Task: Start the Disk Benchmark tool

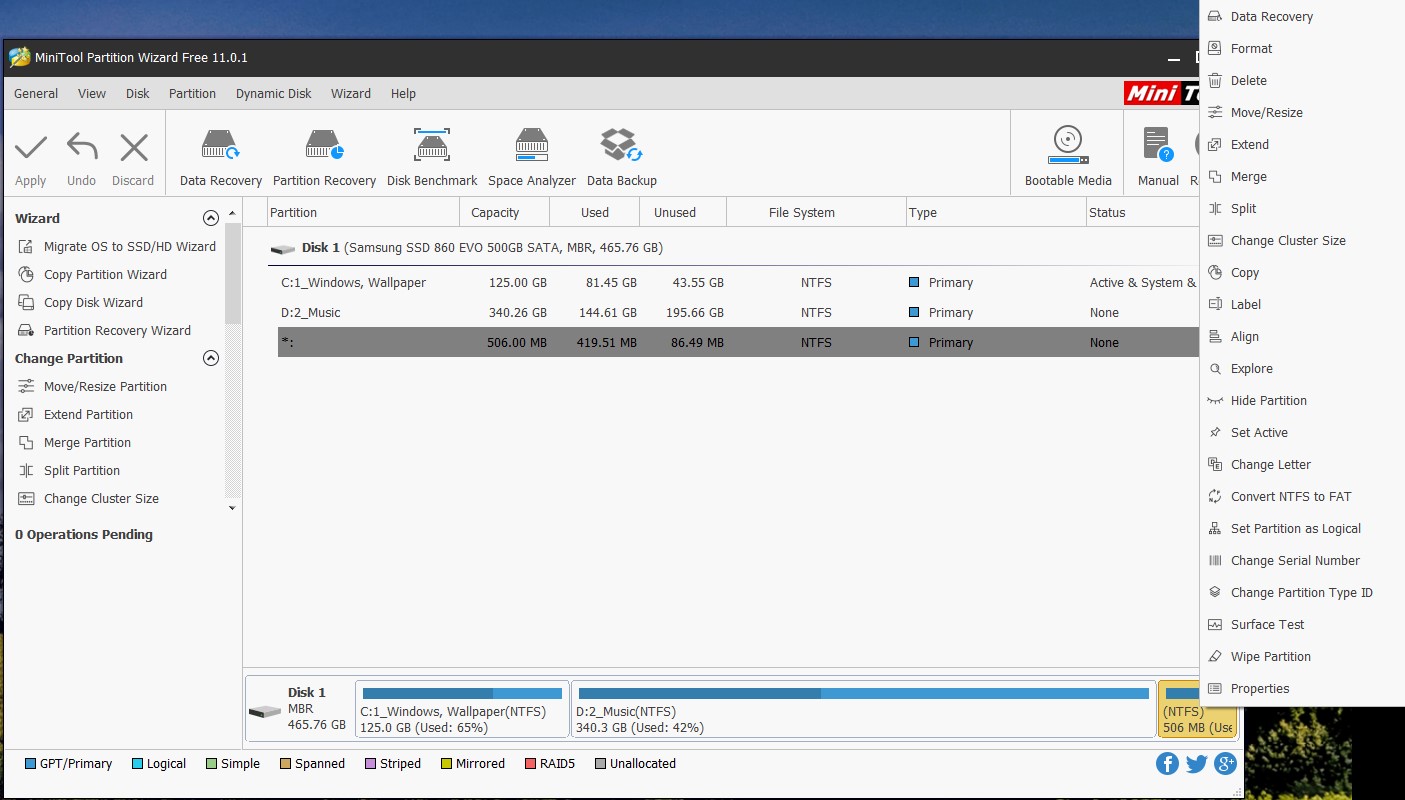Action: 432,157
